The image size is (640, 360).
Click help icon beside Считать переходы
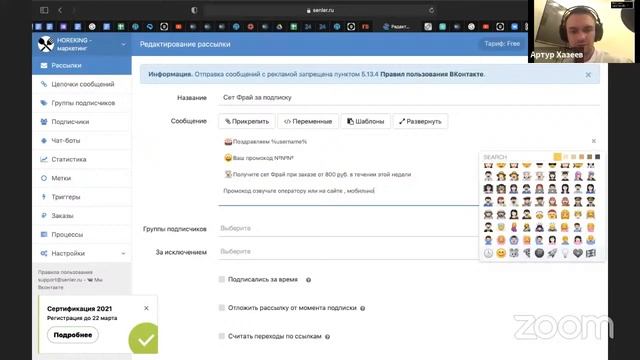click(327, 337)
